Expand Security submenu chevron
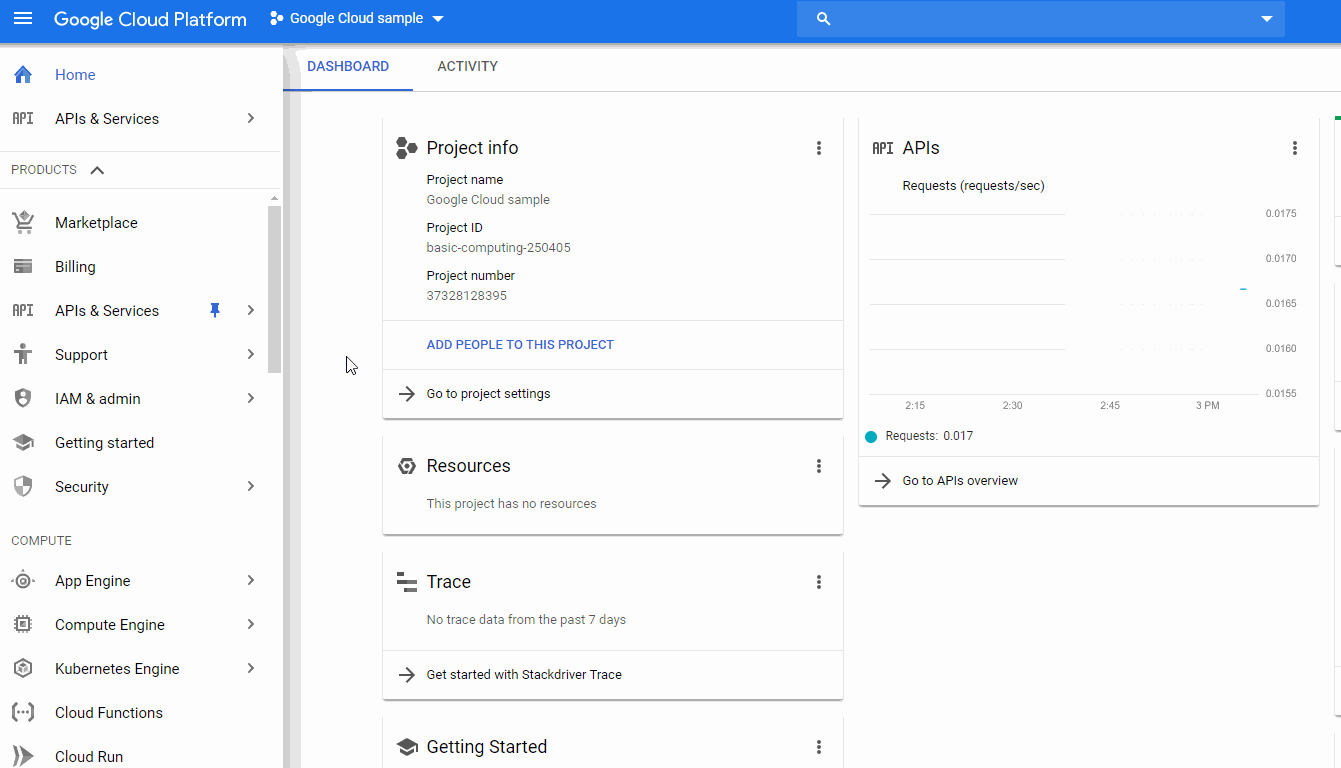 pyautogui.click(x=251, y=486)
